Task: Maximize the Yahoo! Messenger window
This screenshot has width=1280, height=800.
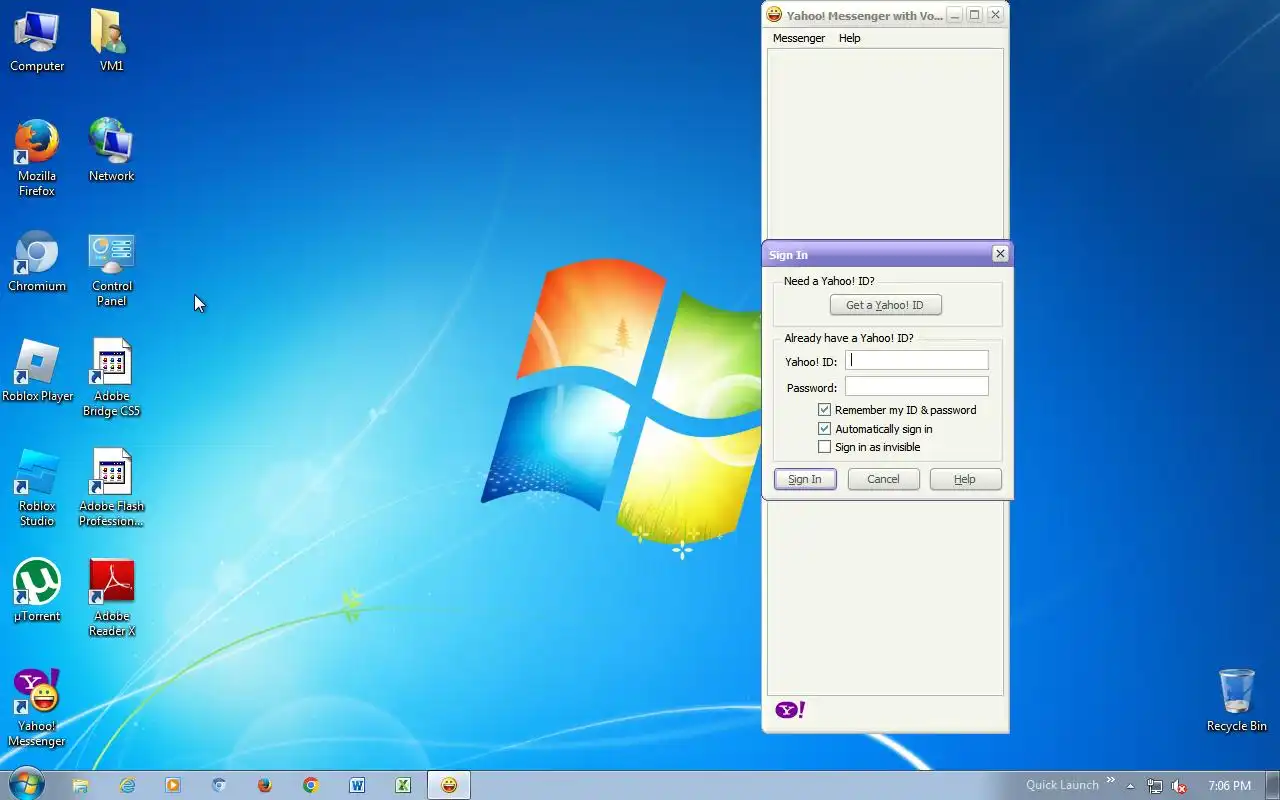Action: pos(974,15)
